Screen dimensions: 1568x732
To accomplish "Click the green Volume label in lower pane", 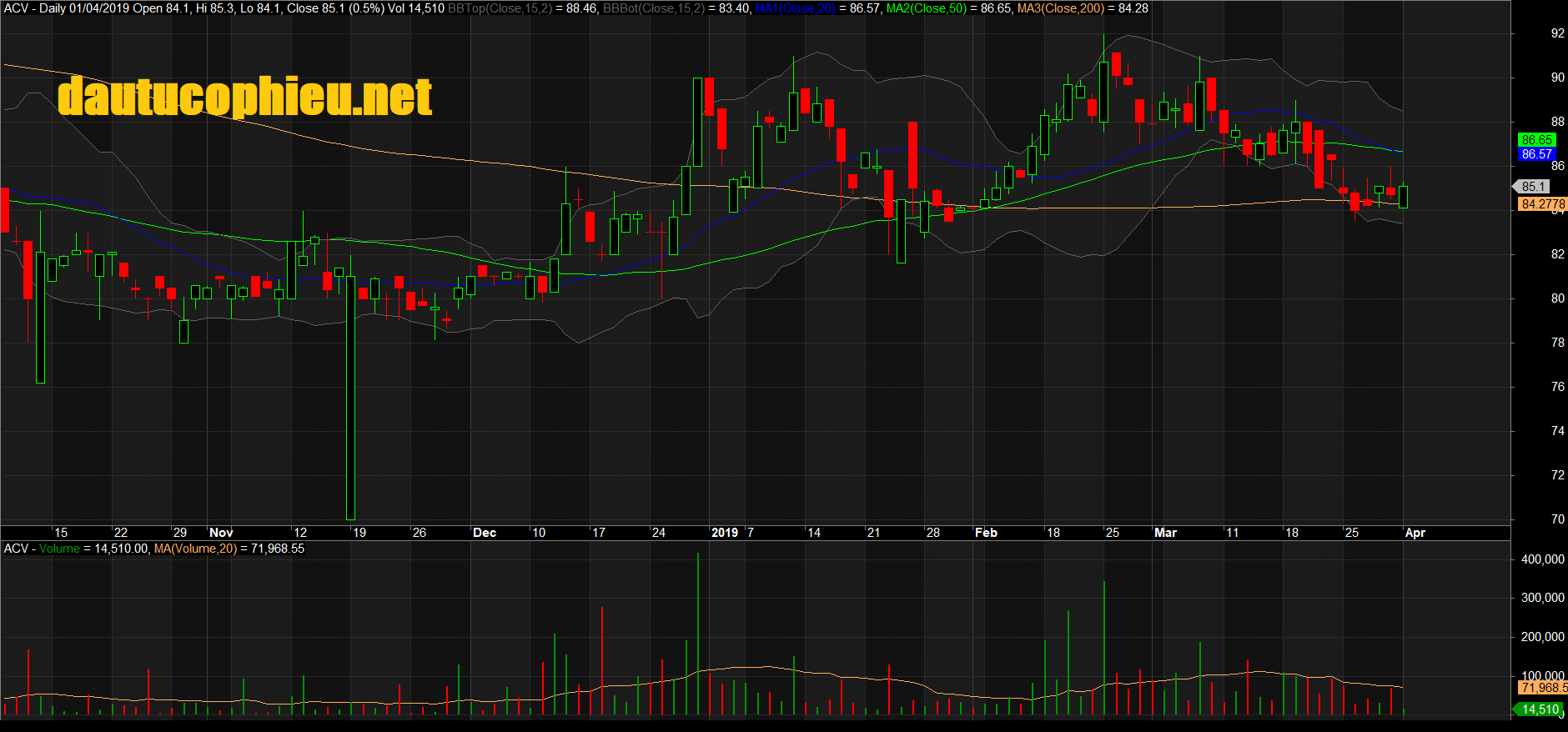I will 59,549.
